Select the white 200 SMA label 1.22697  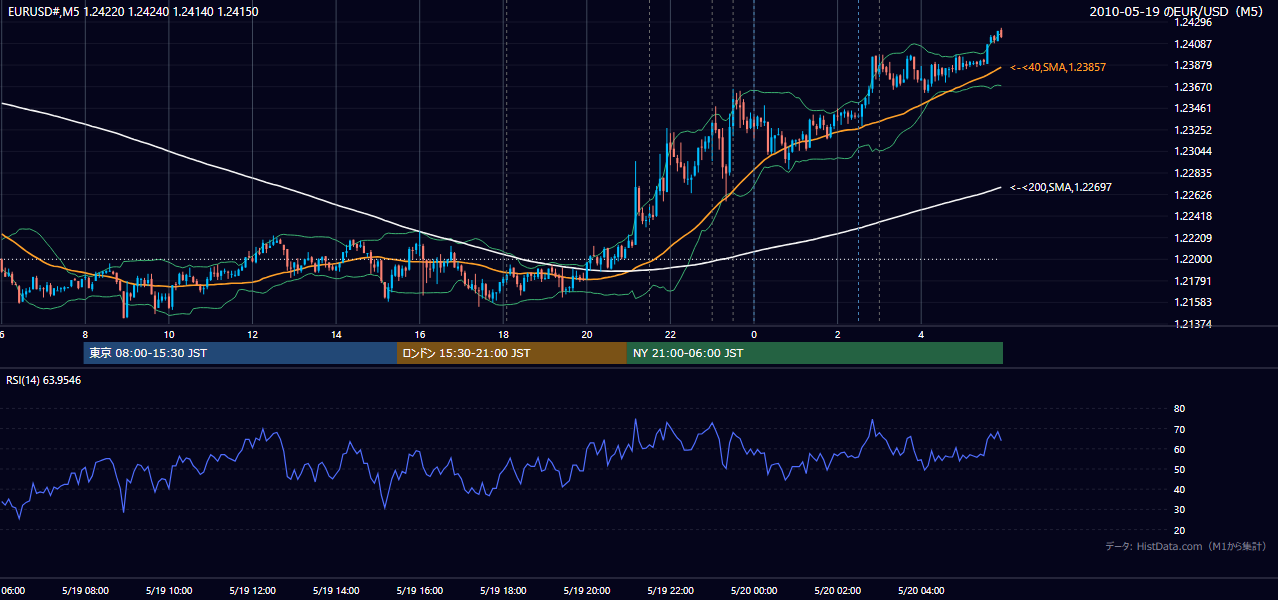tap(1061, 187)
